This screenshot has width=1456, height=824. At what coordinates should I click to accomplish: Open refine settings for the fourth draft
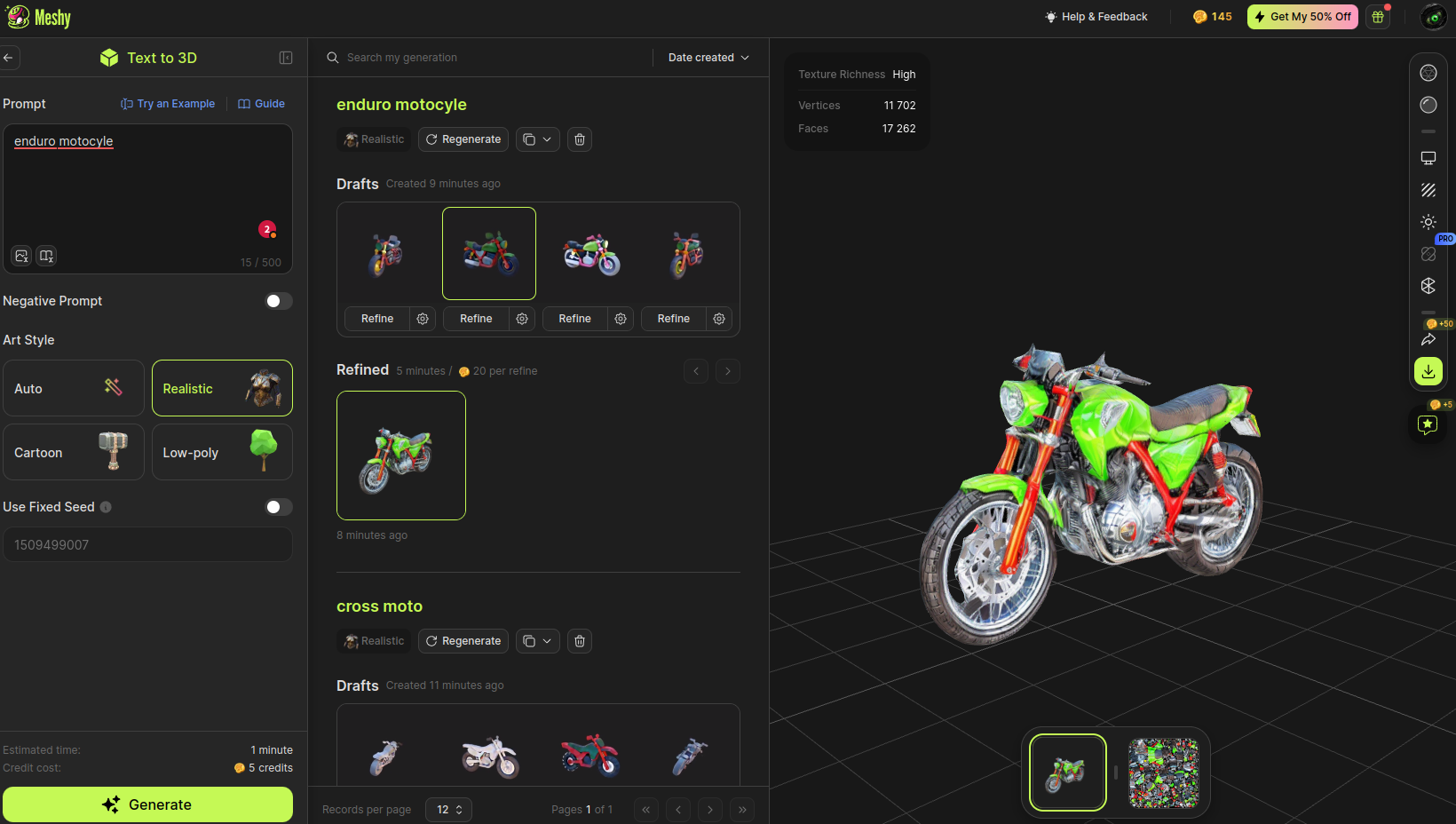click(x=719, y=319)
